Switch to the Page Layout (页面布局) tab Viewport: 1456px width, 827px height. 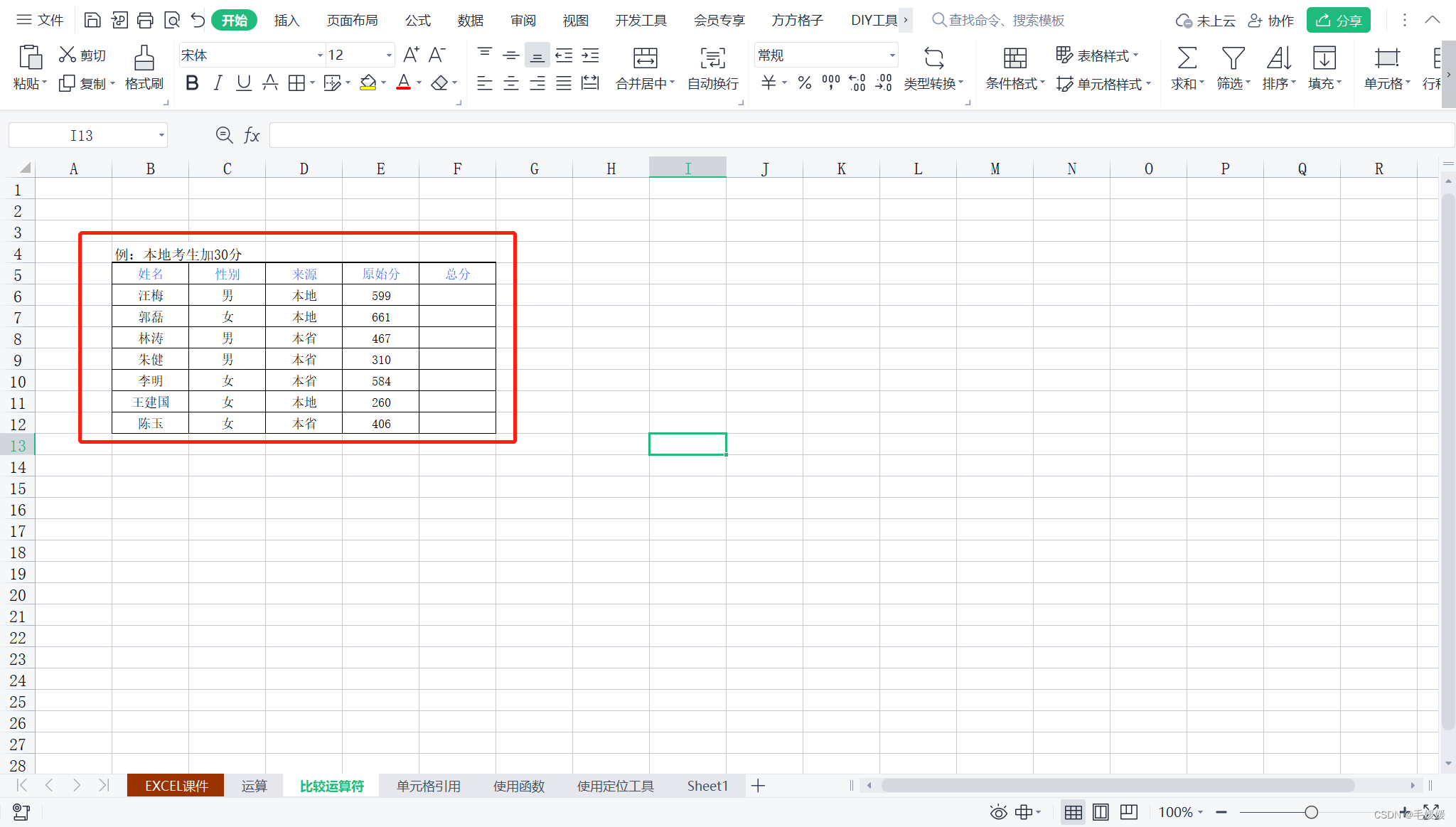pyautogui.click(x=352, y=21)
